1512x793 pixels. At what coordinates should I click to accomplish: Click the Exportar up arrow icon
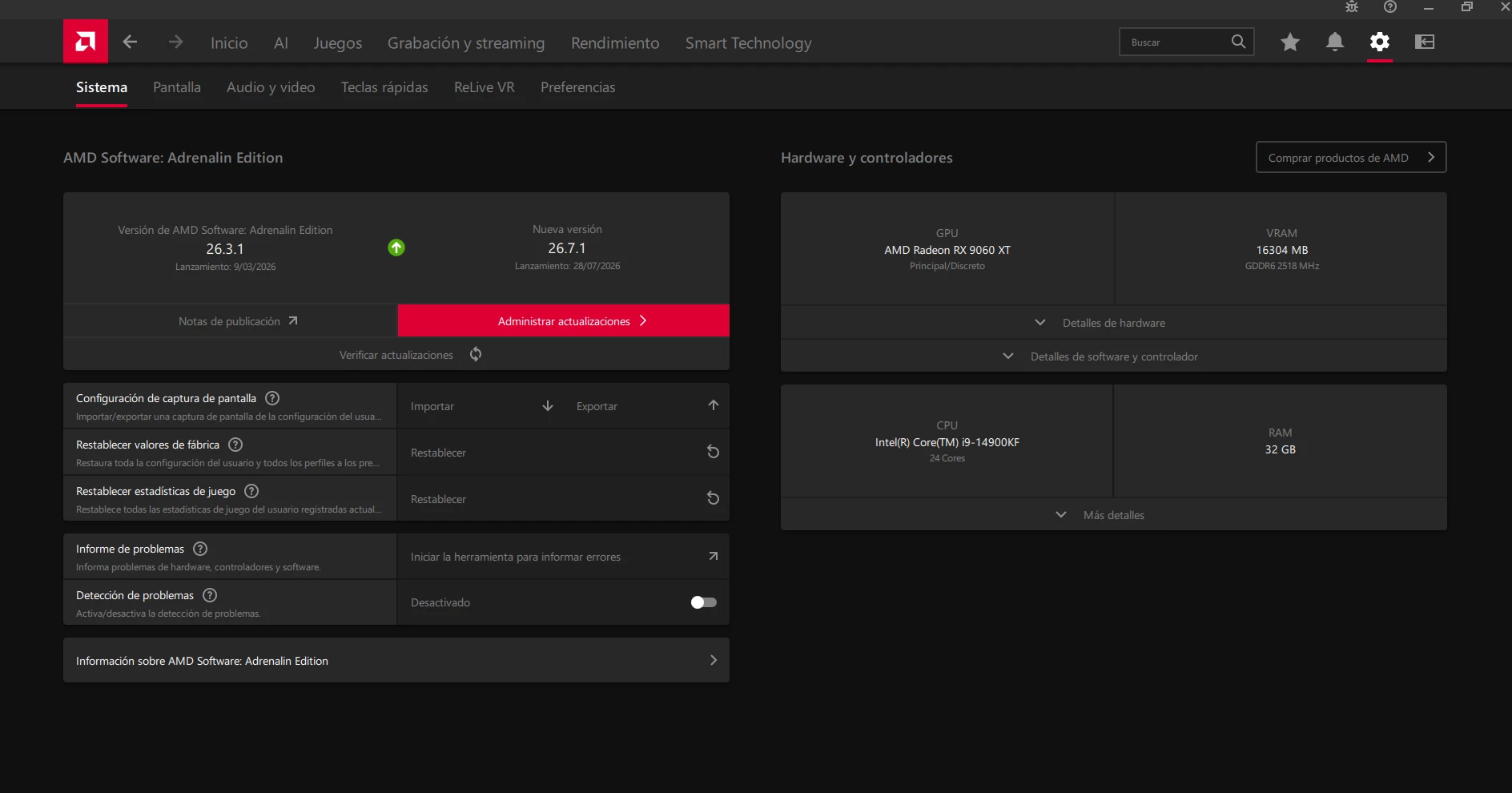714,405
